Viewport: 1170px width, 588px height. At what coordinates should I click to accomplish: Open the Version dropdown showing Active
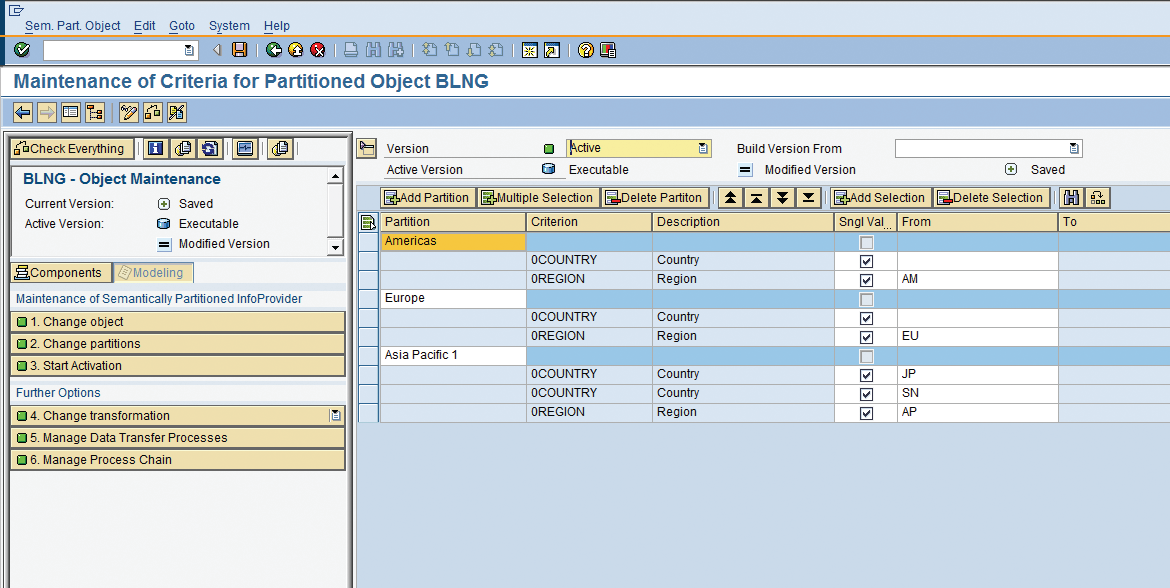coord(703,149)
